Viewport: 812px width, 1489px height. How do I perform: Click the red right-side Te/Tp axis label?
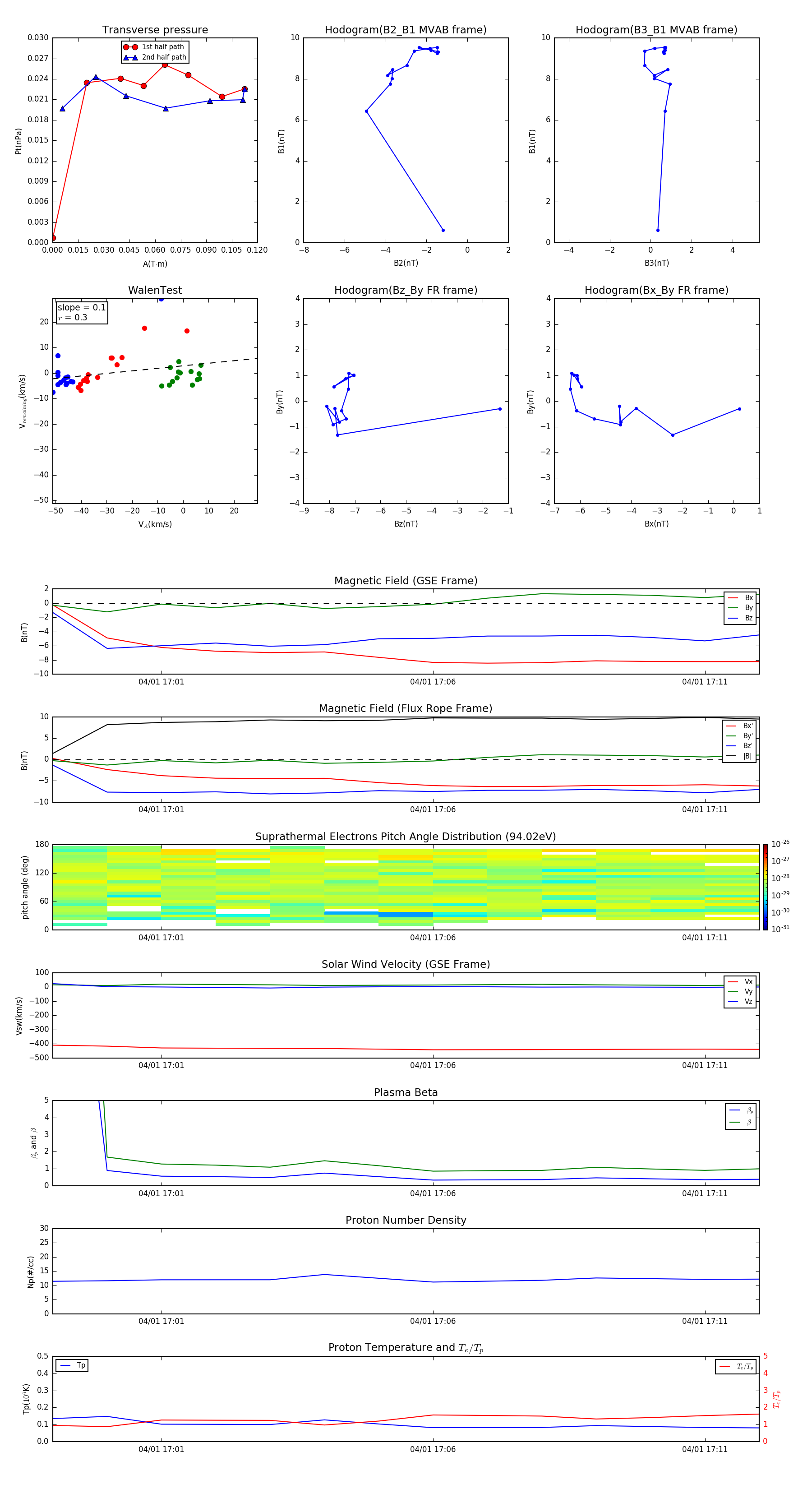(776, 1399)
